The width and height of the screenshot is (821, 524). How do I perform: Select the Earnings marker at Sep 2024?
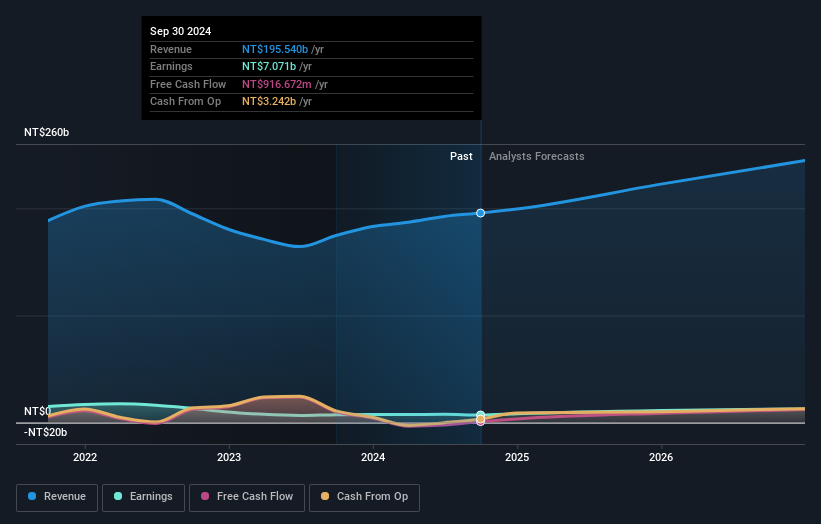click(x=481, y=415)
